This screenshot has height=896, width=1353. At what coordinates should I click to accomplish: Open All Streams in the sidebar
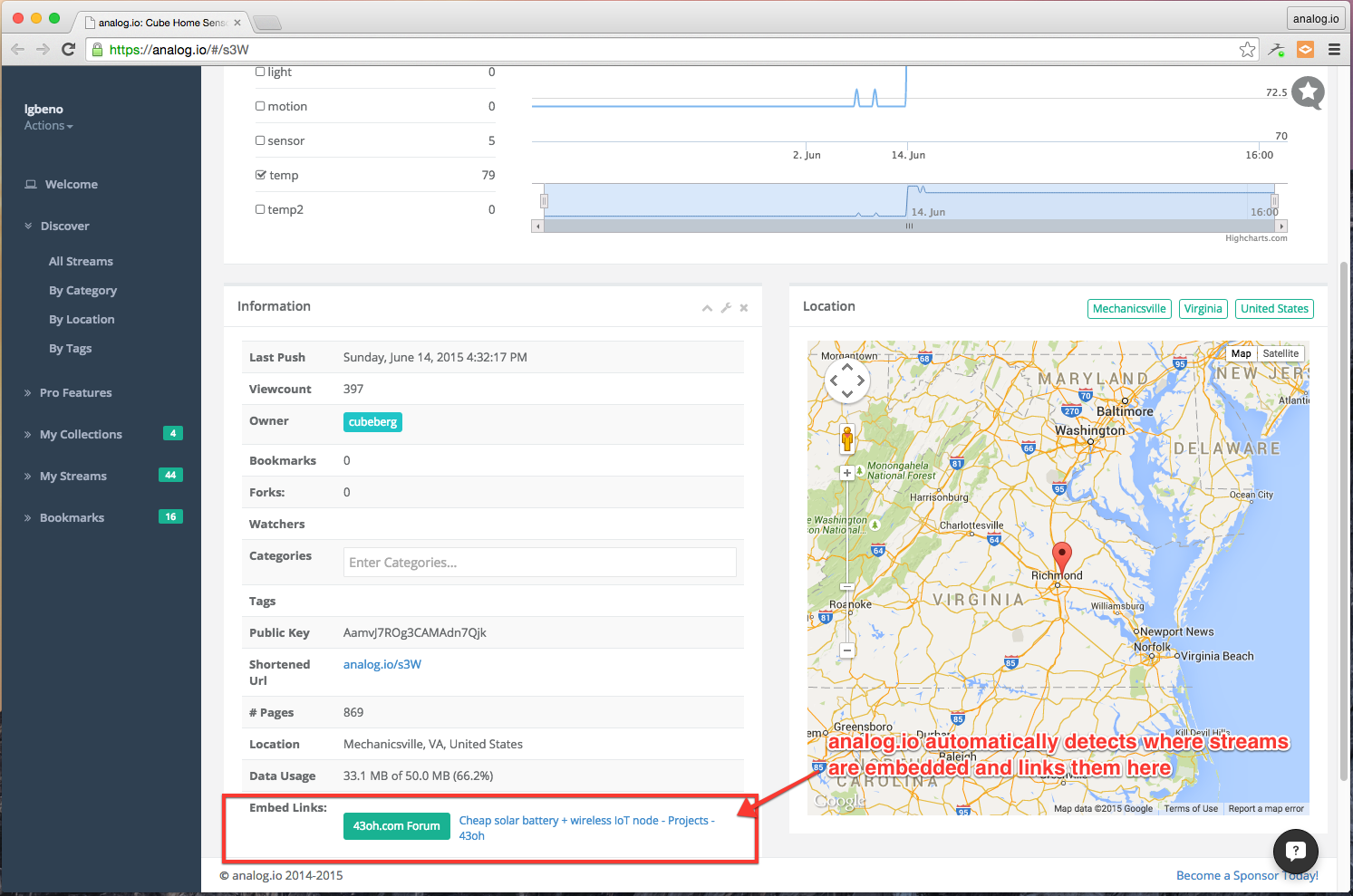pyautogui.click(x=81, y=261)
